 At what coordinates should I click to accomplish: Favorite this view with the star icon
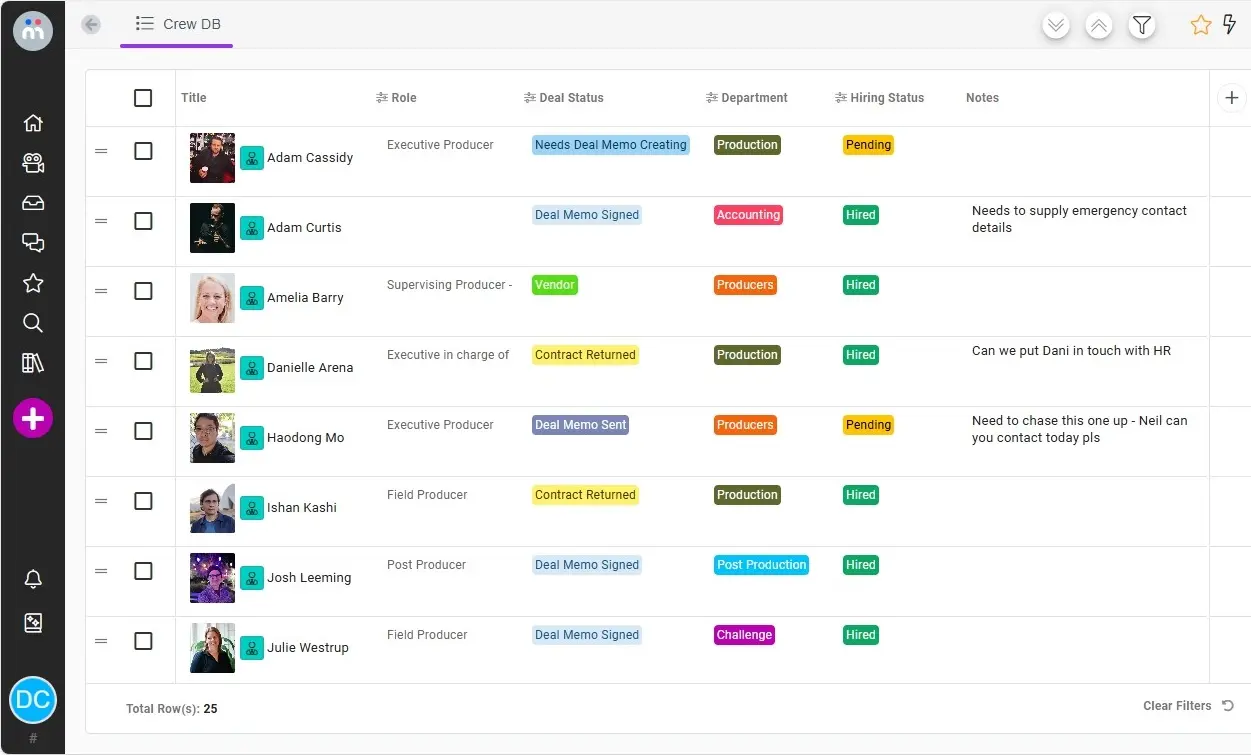[x=1200, y=26]
